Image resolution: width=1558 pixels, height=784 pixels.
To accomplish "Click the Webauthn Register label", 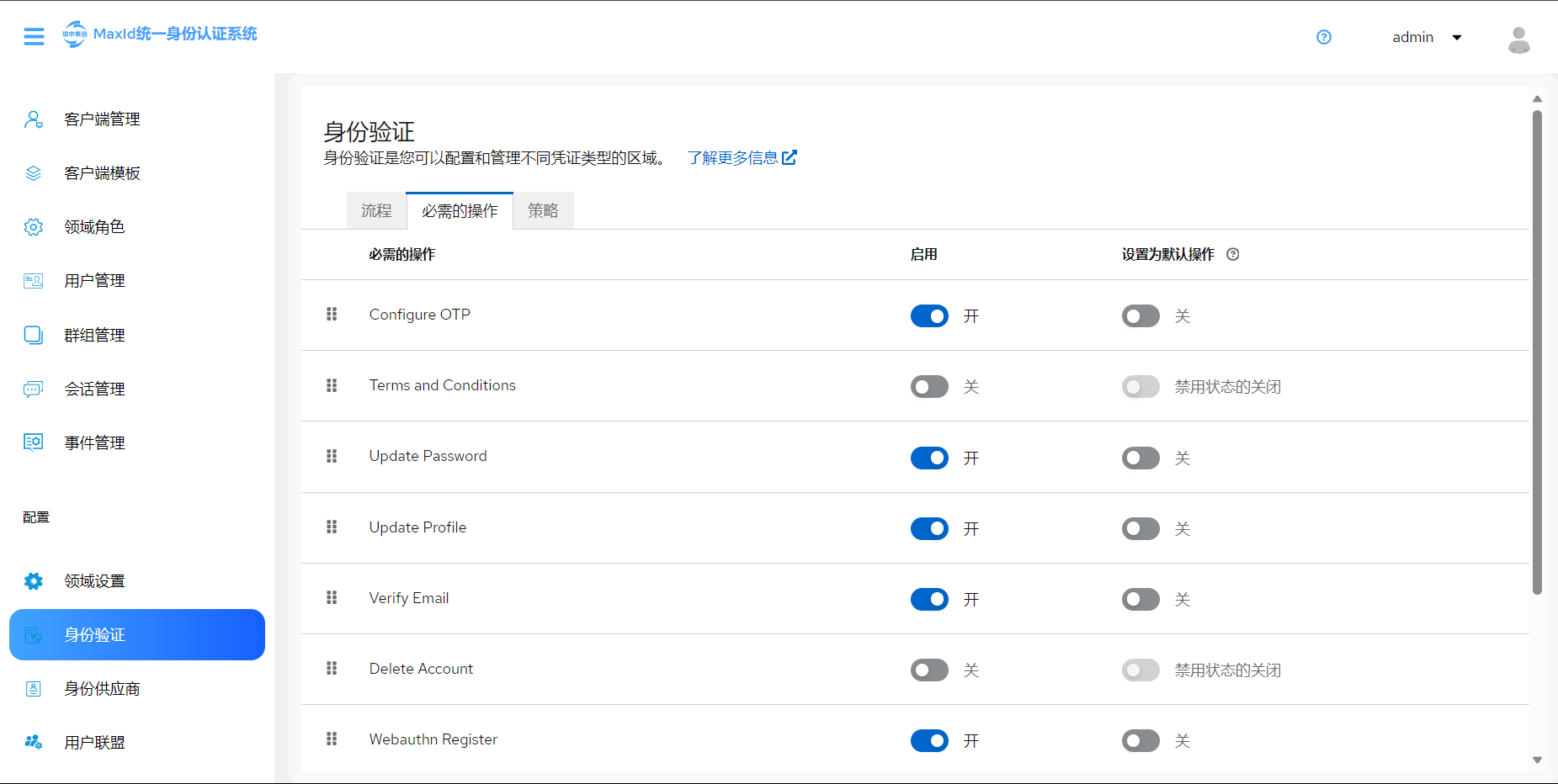I will click(x=433, y=739).
